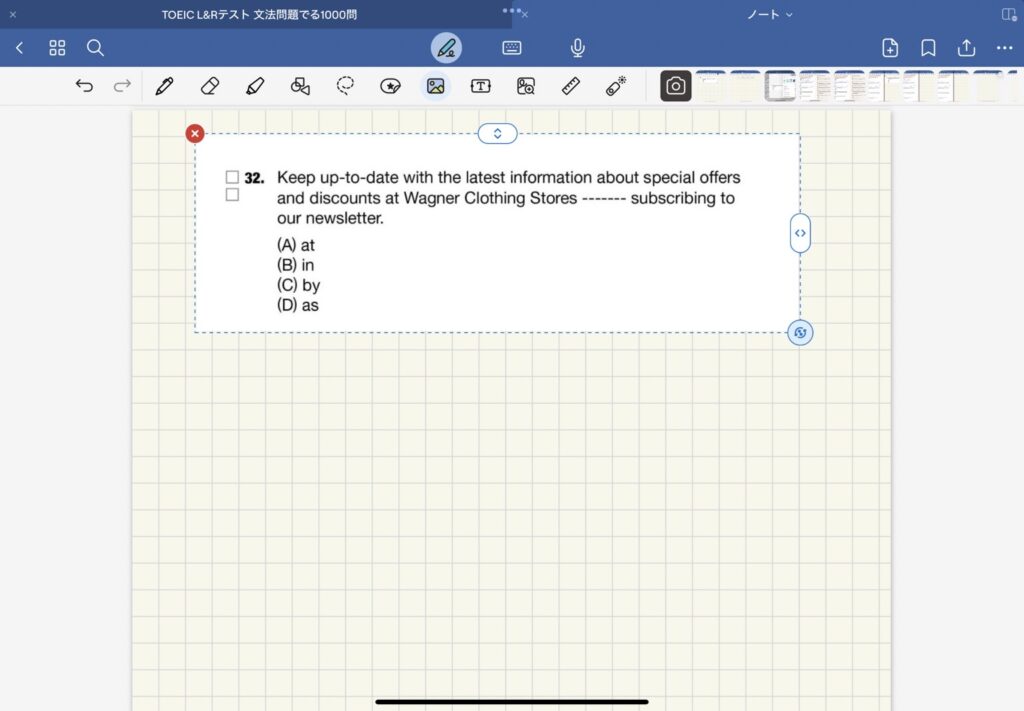Viewport: 1024px width, 711px height.
Task: Open the camera to take photo
Action: (x=675, y=86)
